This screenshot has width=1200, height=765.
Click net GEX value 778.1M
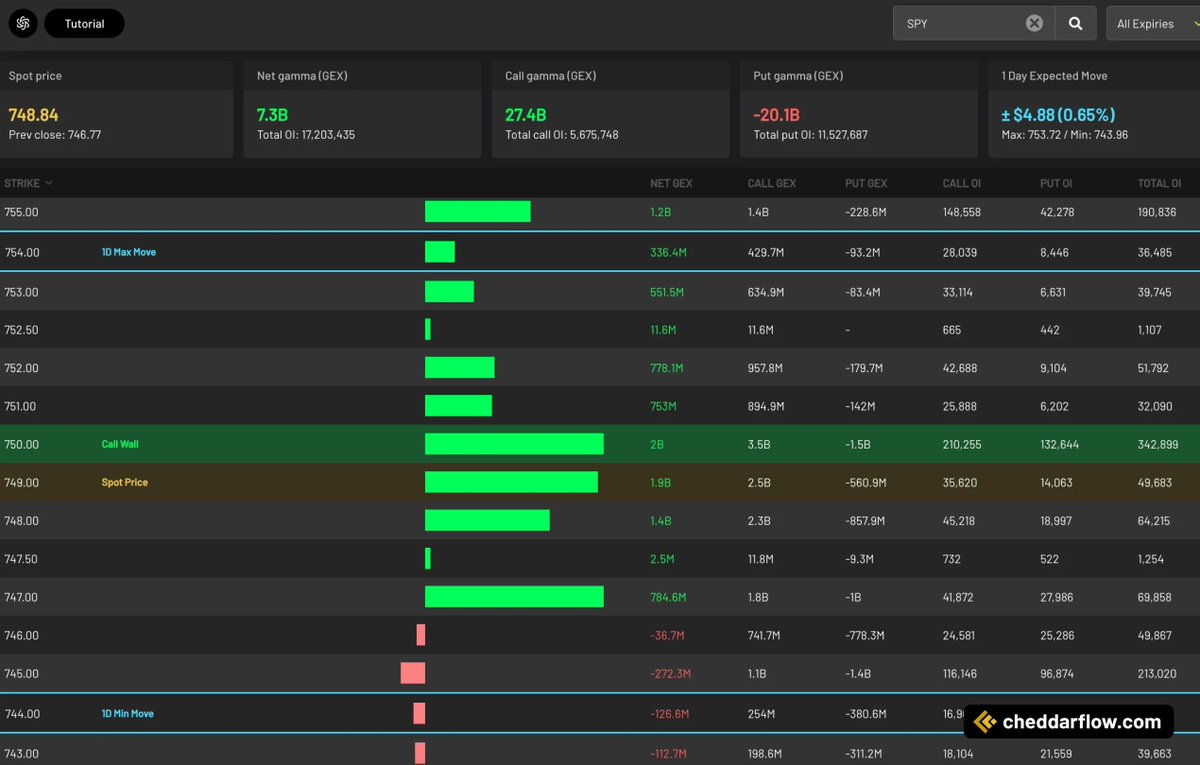[667, 368]
